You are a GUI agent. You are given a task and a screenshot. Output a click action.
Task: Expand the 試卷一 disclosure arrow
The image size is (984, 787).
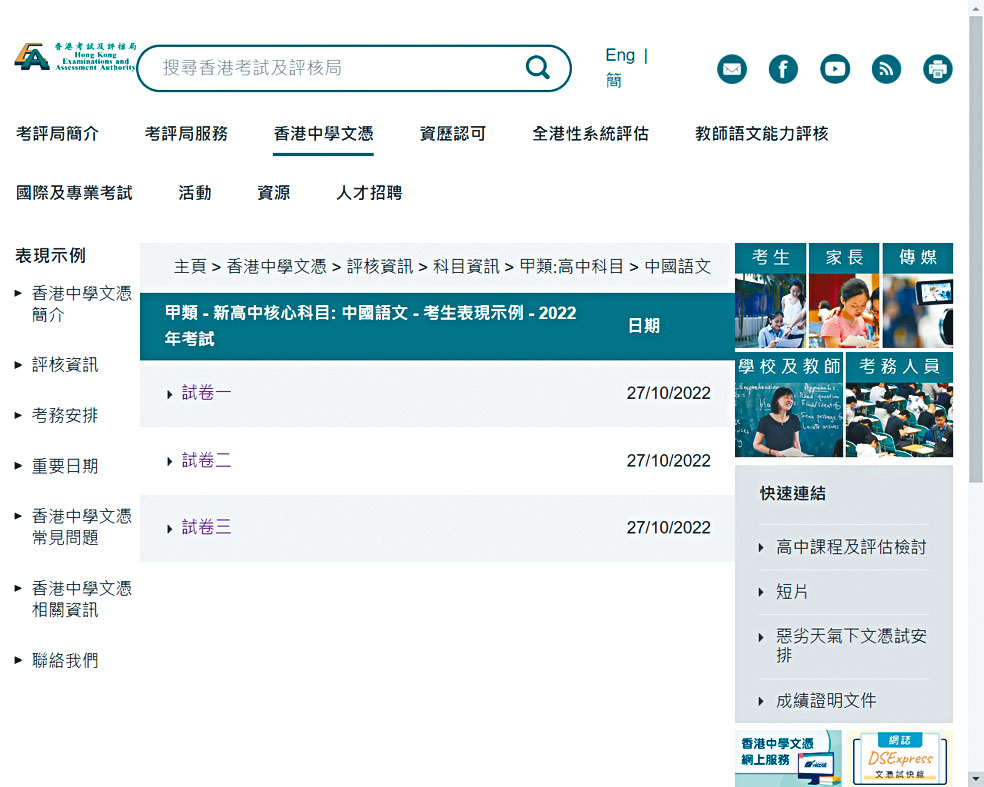click(170, 394)
